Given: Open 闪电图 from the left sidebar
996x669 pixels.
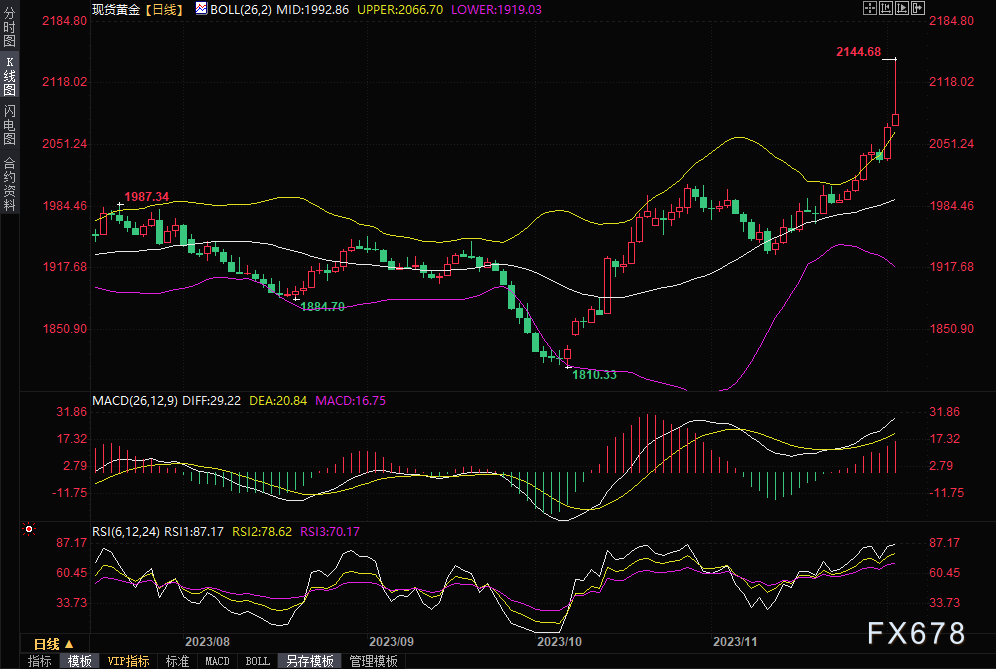Looking at the screenshot, I should (x=9, y=124).
